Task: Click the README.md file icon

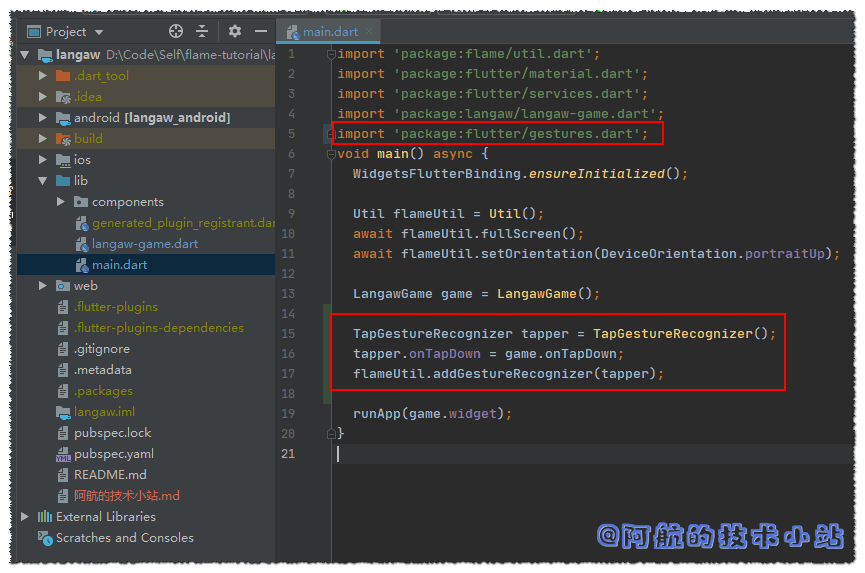Action: tap(63, 475)
